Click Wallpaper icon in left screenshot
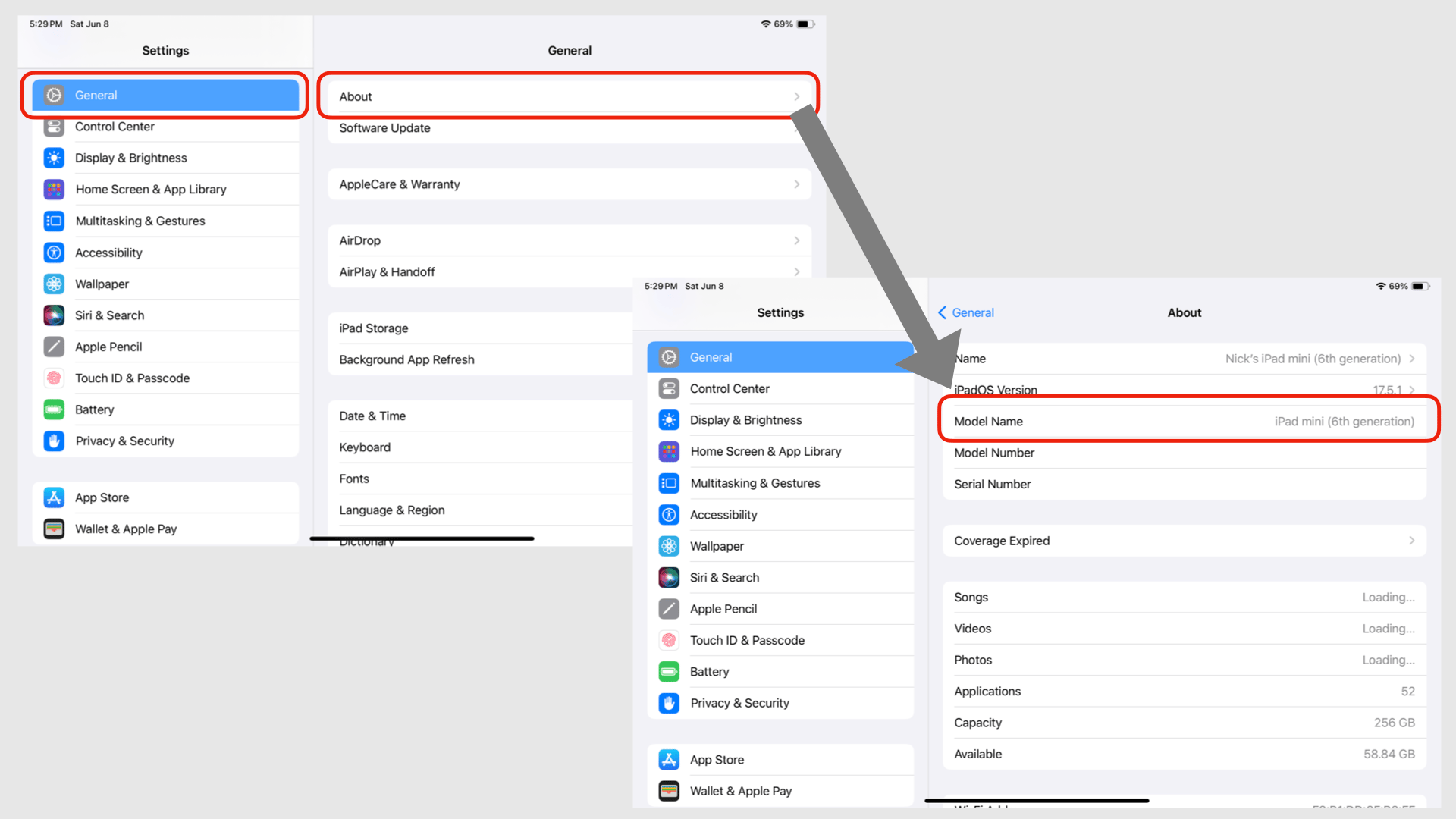Screen dimensions: 1456x819 tap(54, 284)
